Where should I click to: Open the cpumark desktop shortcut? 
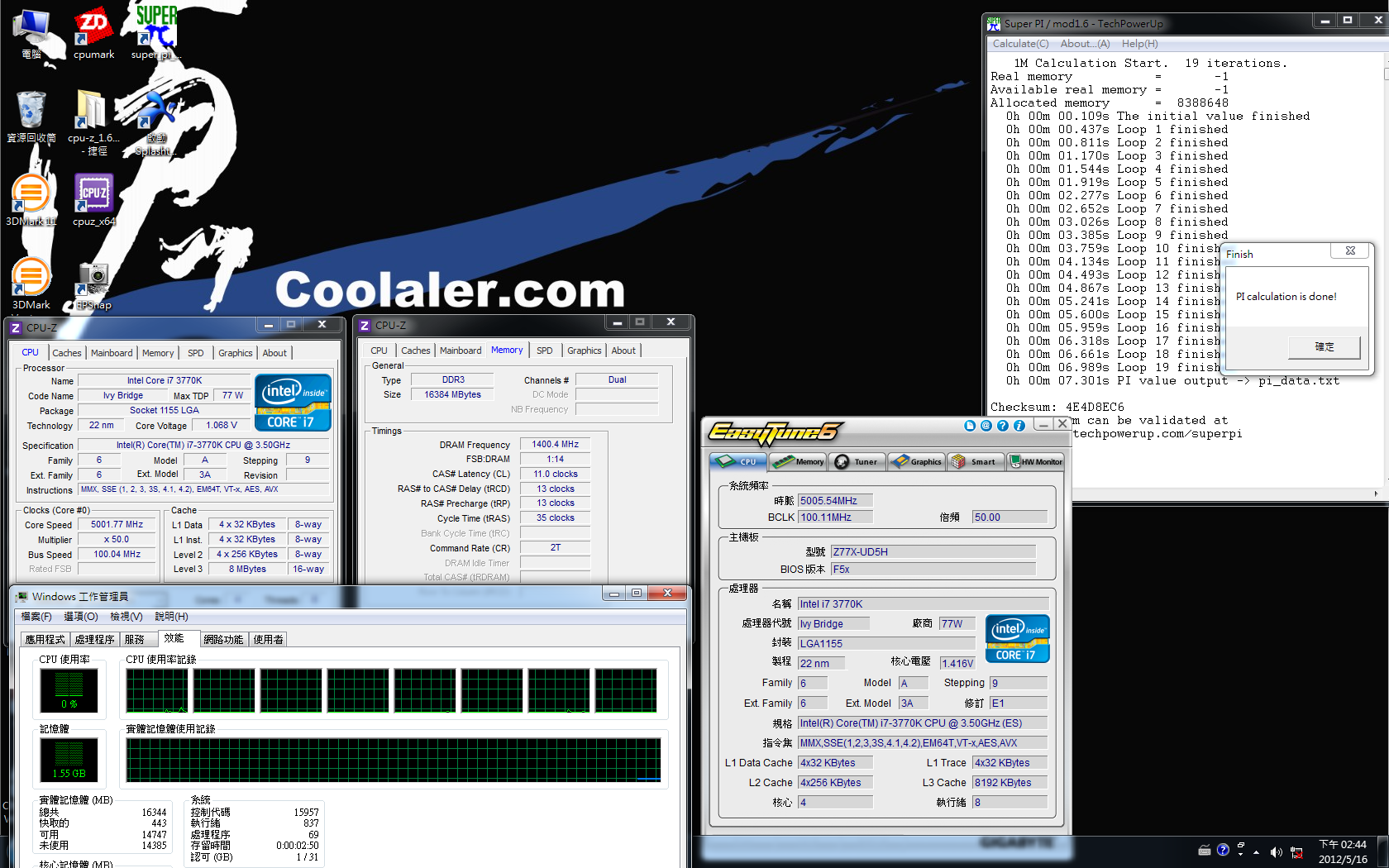point(93,33)
